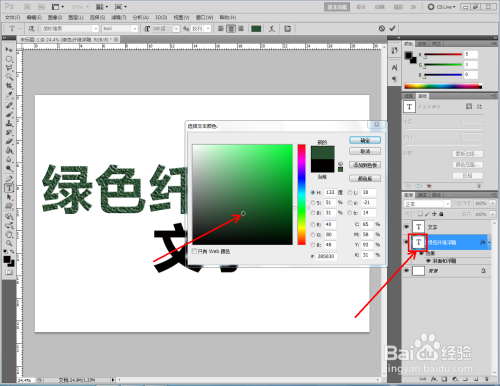Open the 滤镜(T) menu
Screen dimensions: 500x386
(119, 17)
